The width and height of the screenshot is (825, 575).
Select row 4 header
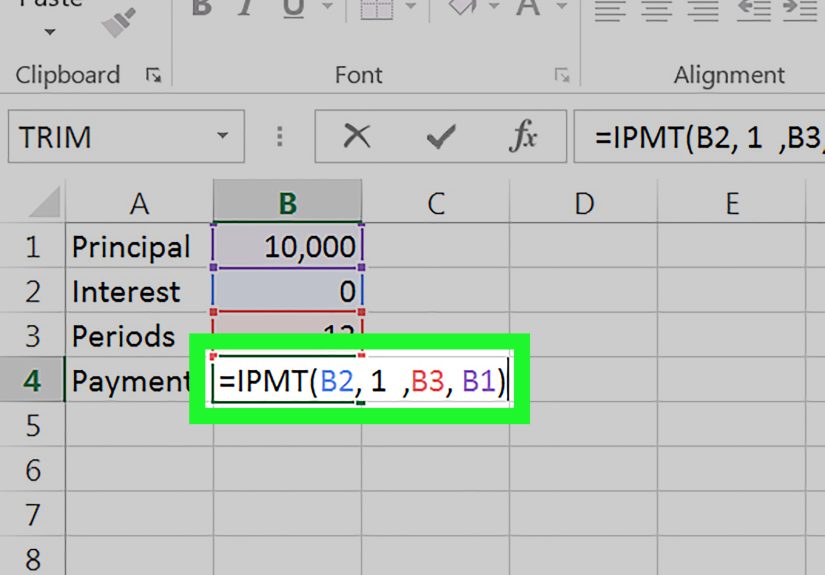(33, 380)
